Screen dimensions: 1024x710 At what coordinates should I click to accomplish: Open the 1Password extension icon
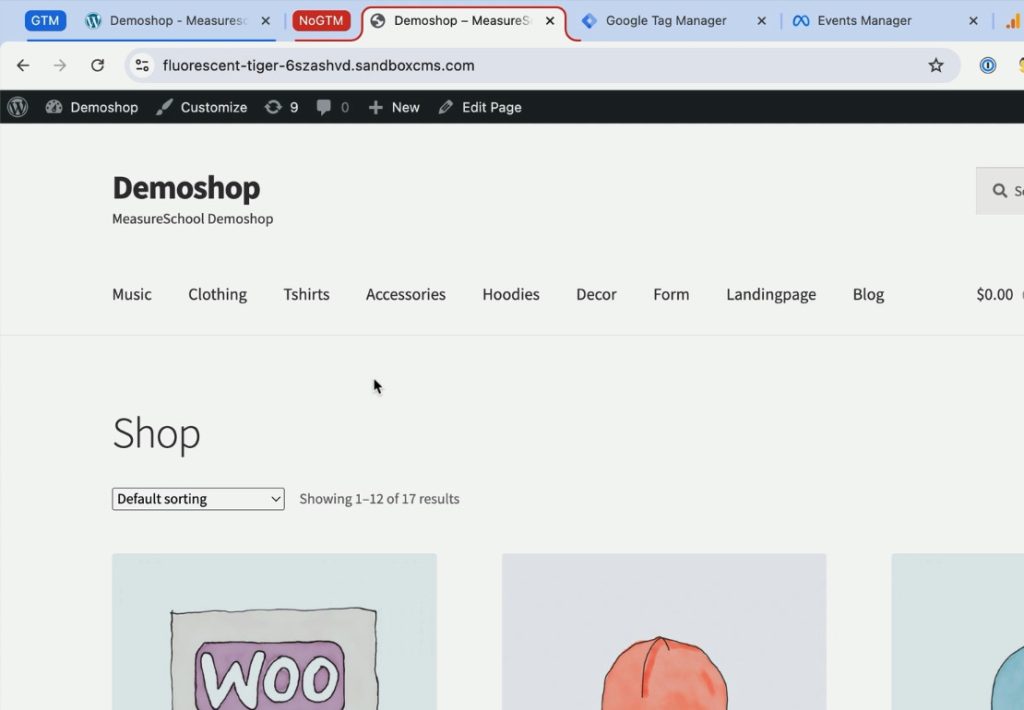tap(987, 65)
